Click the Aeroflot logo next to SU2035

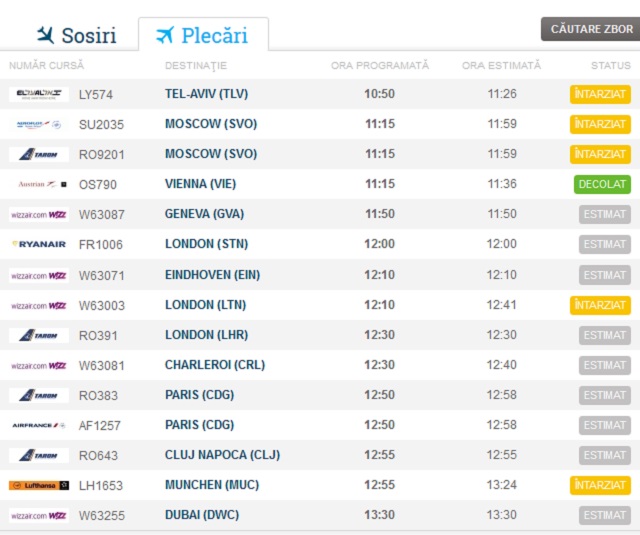39,124
